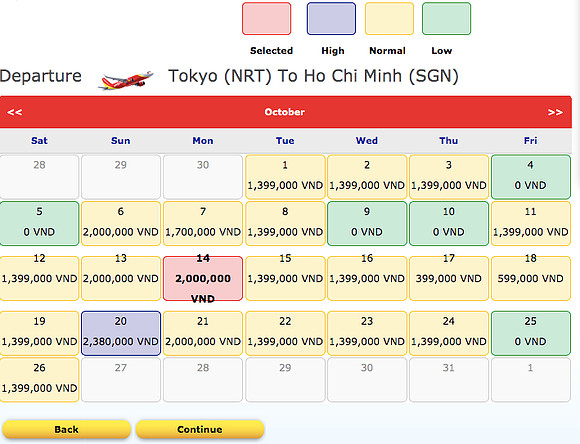
Task: Select October 25 with 0 VND fare
Action: (x=531, y=333)
